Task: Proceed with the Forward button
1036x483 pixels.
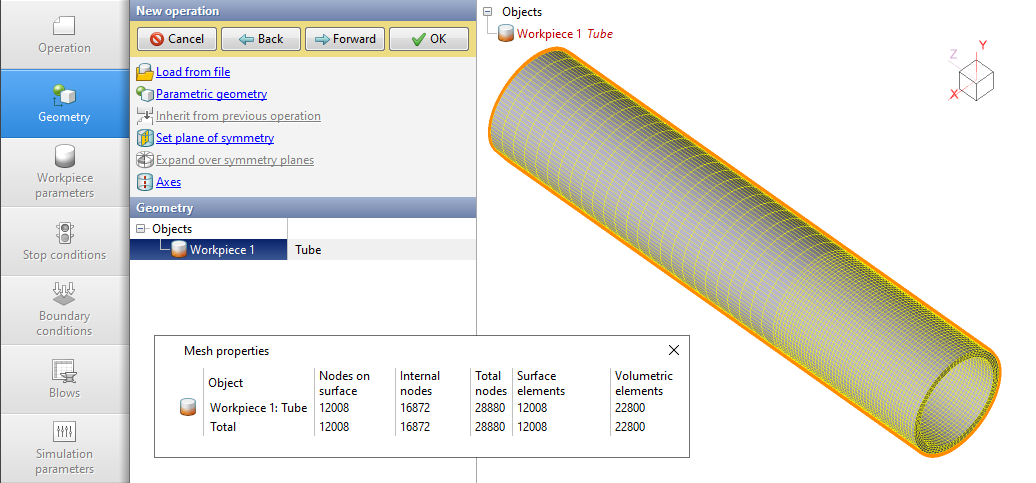Action: point(344,39)
